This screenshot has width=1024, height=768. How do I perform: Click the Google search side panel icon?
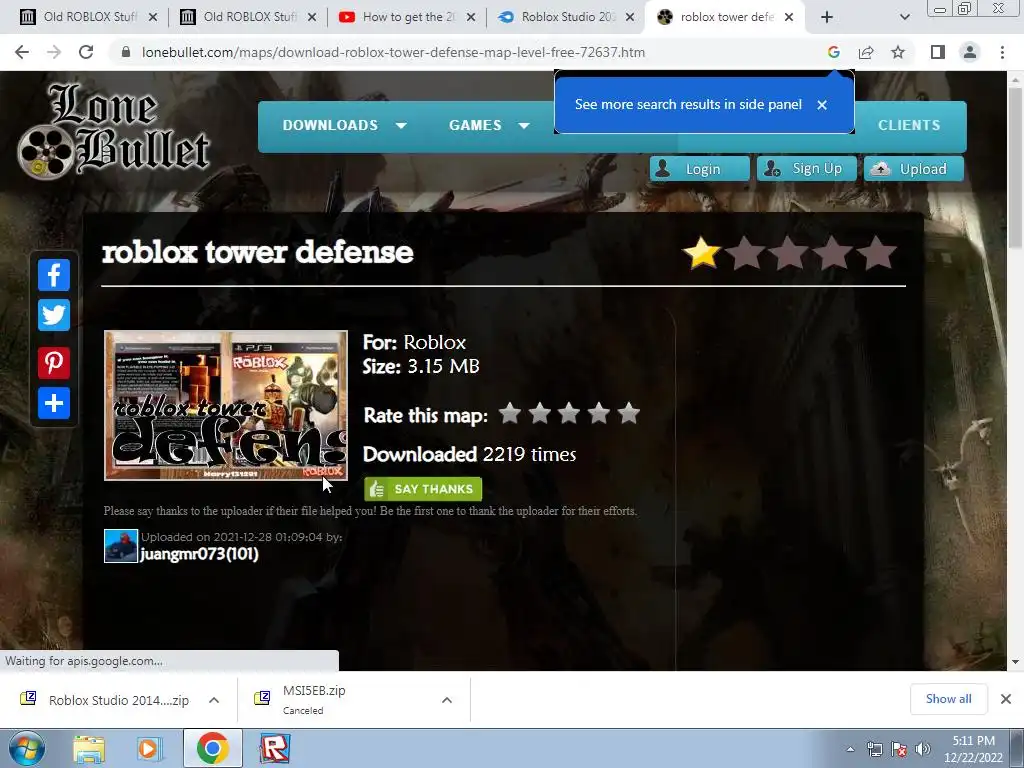833,52
